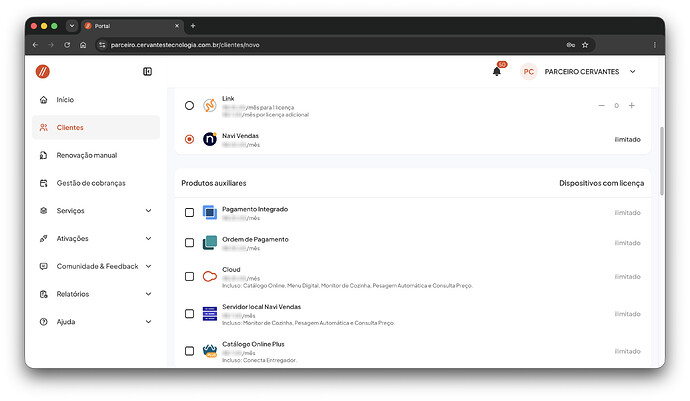Expand the Ativações menu chevron

(149, 239)
